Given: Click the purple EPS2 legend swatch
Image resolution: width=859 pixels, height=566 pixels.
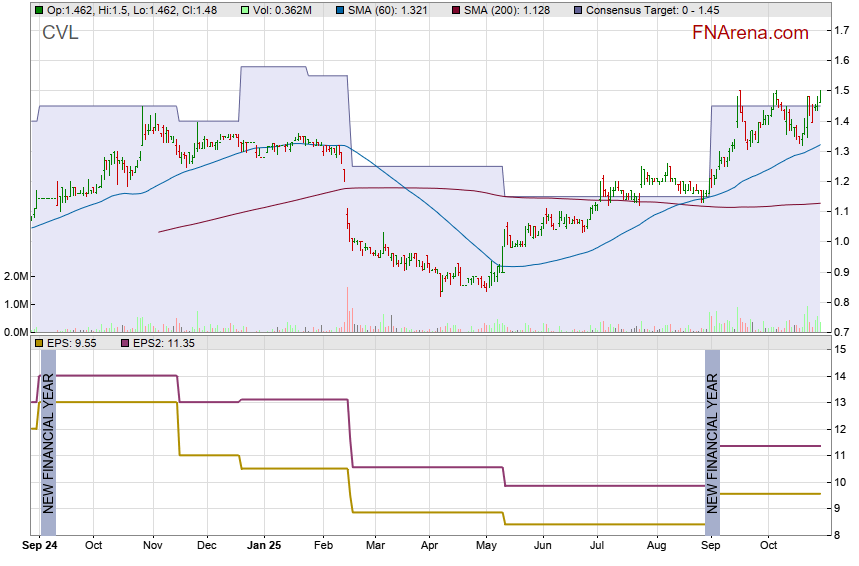Looking at the screenshot, I should (125, 343).
